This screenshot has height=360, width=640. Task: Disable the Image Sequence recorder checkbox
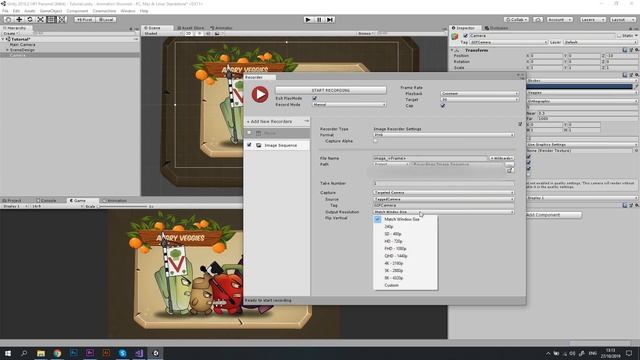[x=249, y=145]
